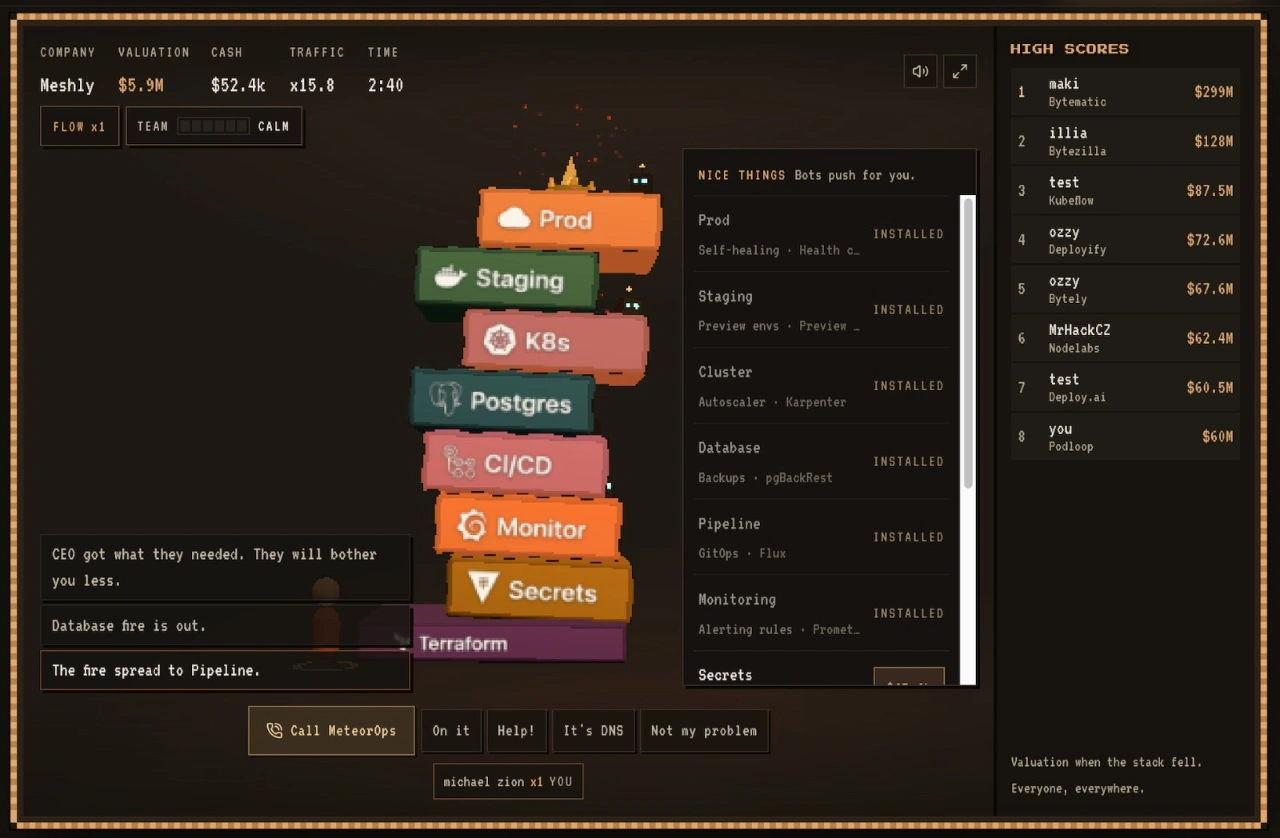The height and width of the screenshot is (838, 1280).
Task: Click the $52.4k cash value
Action: pos(238,86)
